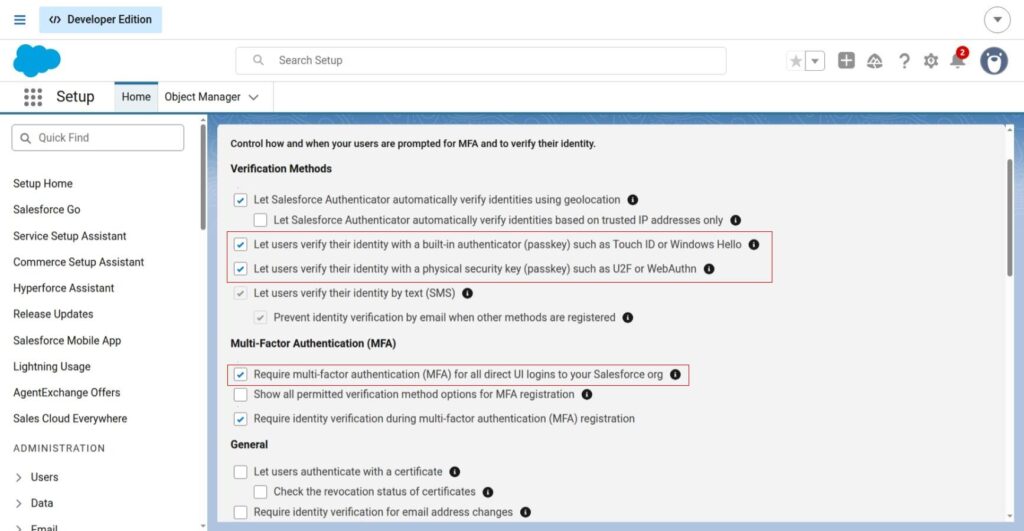Toggle verify identity by text (SMS) checkbox

click(240, 293)
